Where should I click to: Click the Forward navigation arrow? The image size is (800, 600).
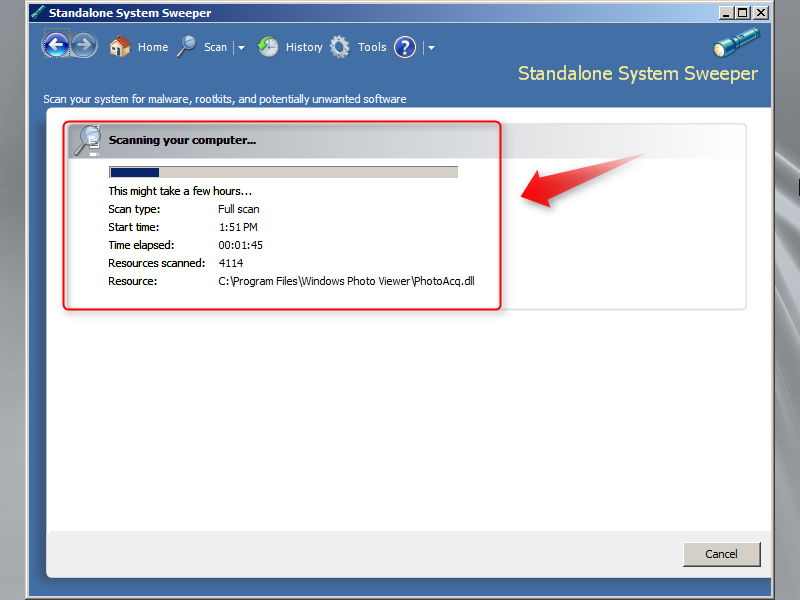tap(84, 45)
